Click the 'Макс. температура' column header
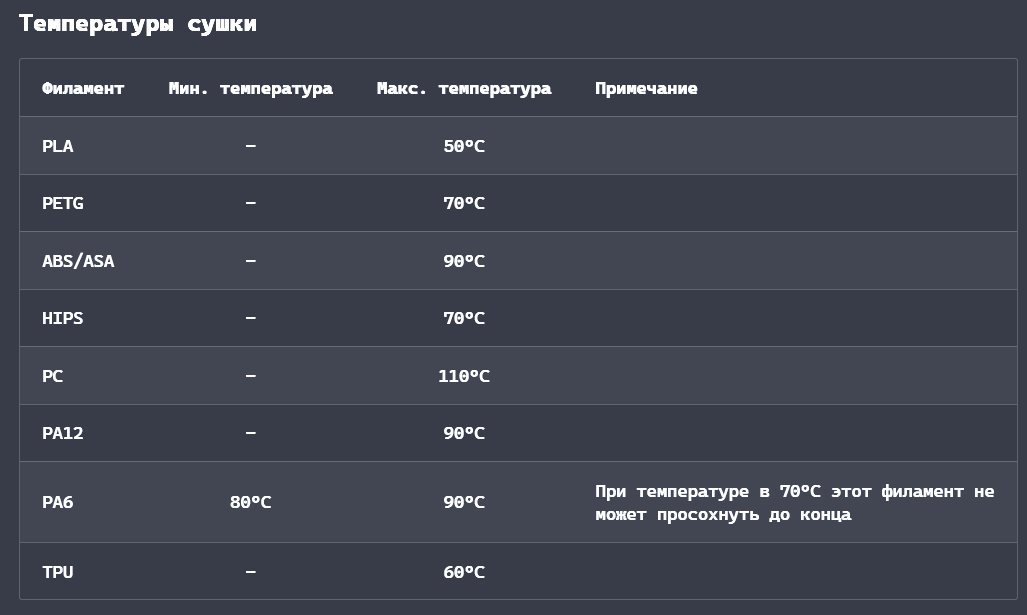The width and height of the screenshot is (1027, 615). [x=464, y=88]
